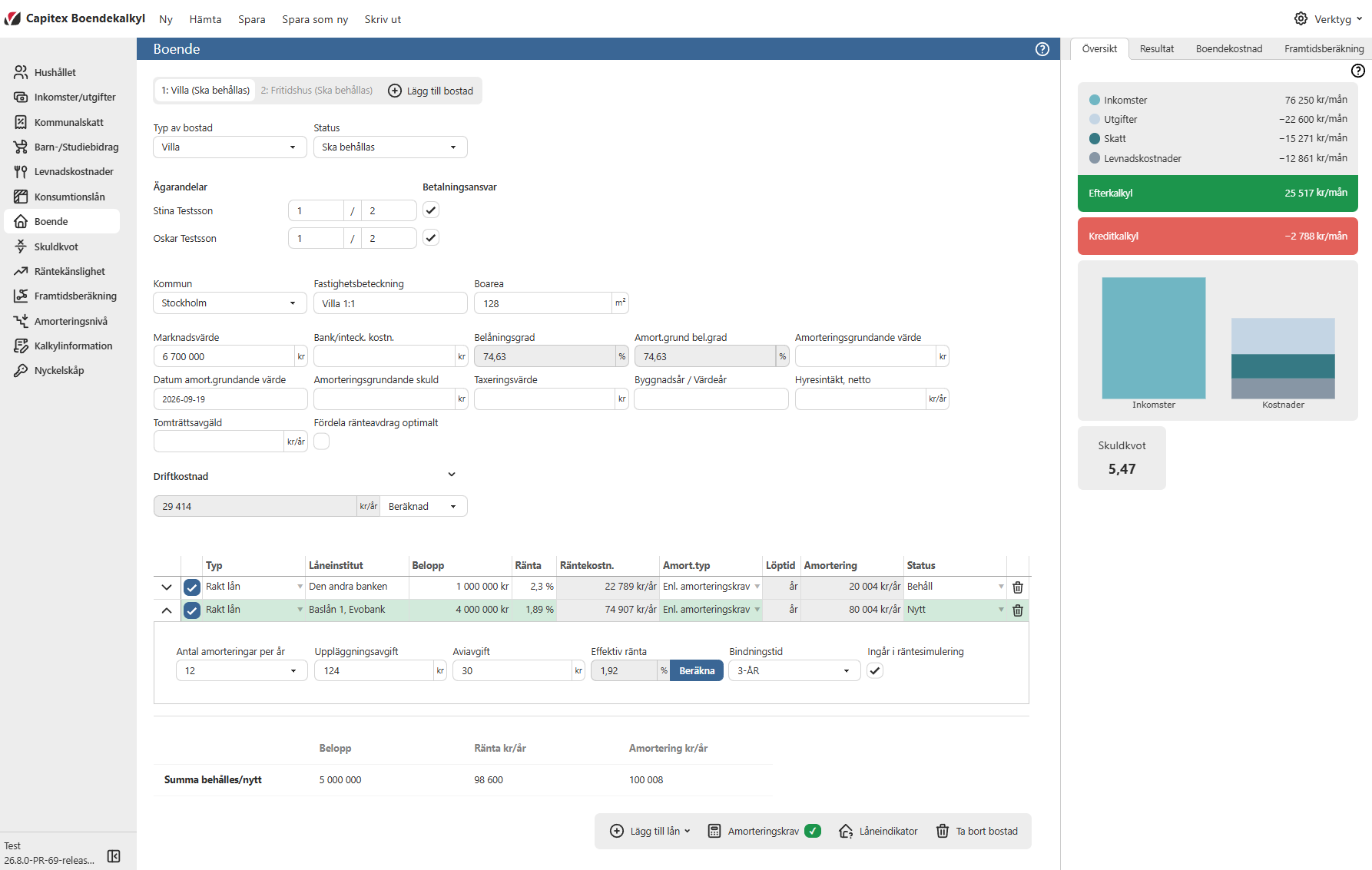Click the Amorteringskrav calculator icon
This screenshot has width=1372, height=870.
[x=714, y=831]
